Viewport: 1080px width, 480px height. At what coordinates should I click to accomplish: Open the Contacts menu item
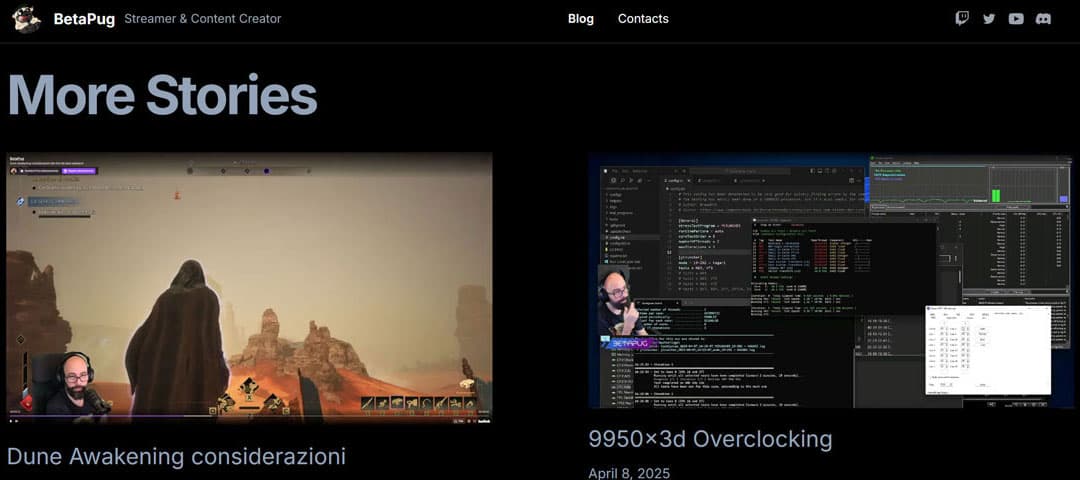[643, 19]
